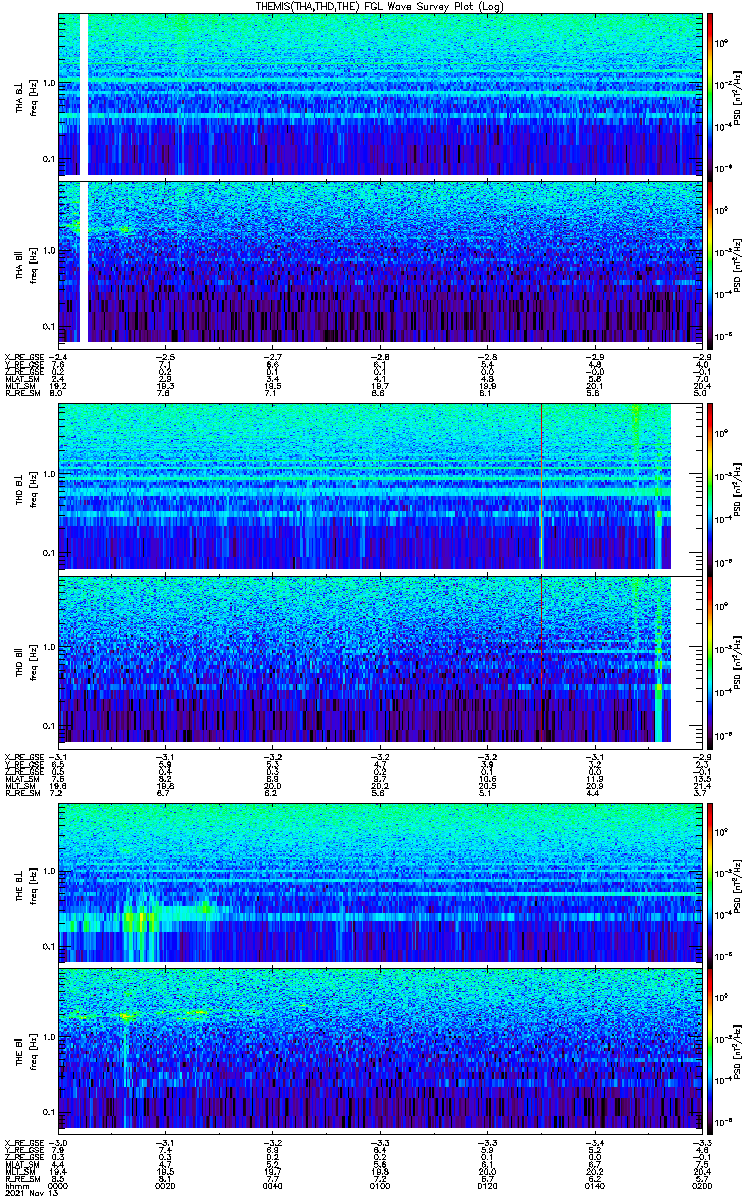Click the PSD color bar beside THE B-parallel panel
750x1200 pixels.
pos(710,1050)
